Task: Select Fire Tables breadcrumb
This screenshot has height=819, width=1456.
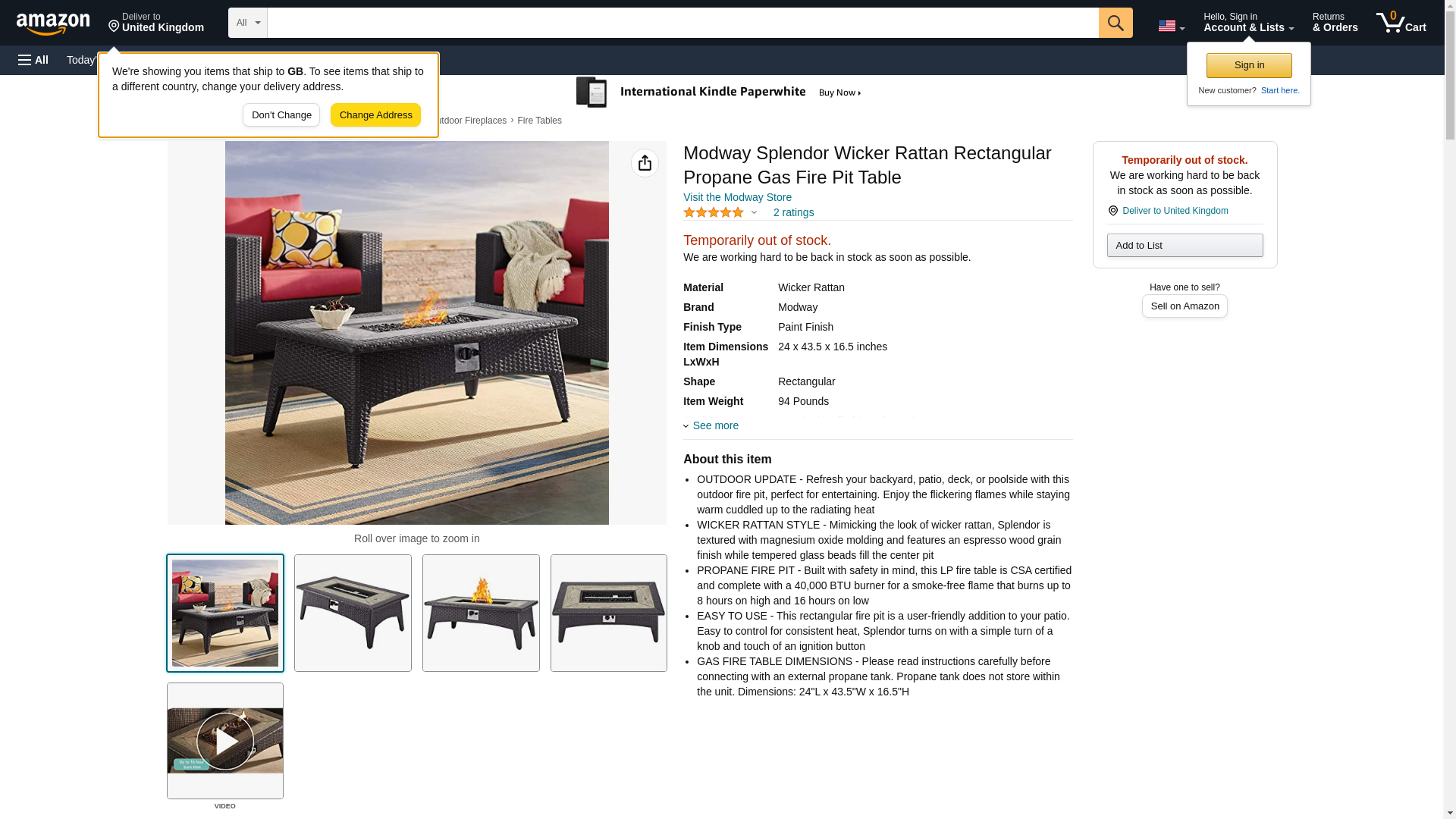Action: [x=539, y=121]
